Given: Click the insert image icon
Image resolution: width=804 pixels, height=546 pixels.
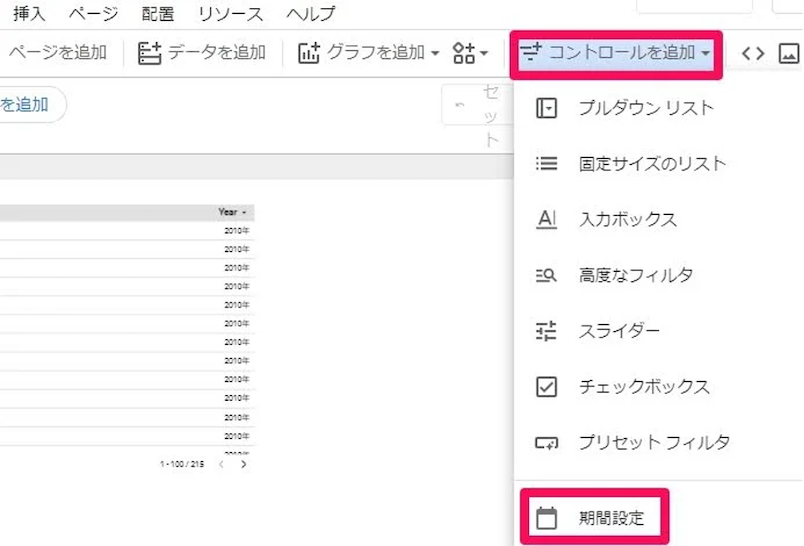Looking at the screenshot, I should click(x=789, y=53).
